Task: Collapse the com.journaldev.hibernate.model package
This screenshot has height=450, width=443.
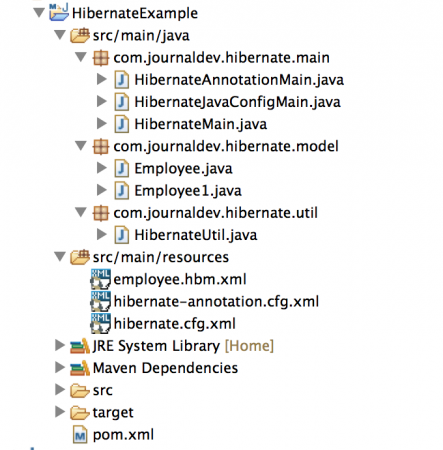Action: click(81, 146)
